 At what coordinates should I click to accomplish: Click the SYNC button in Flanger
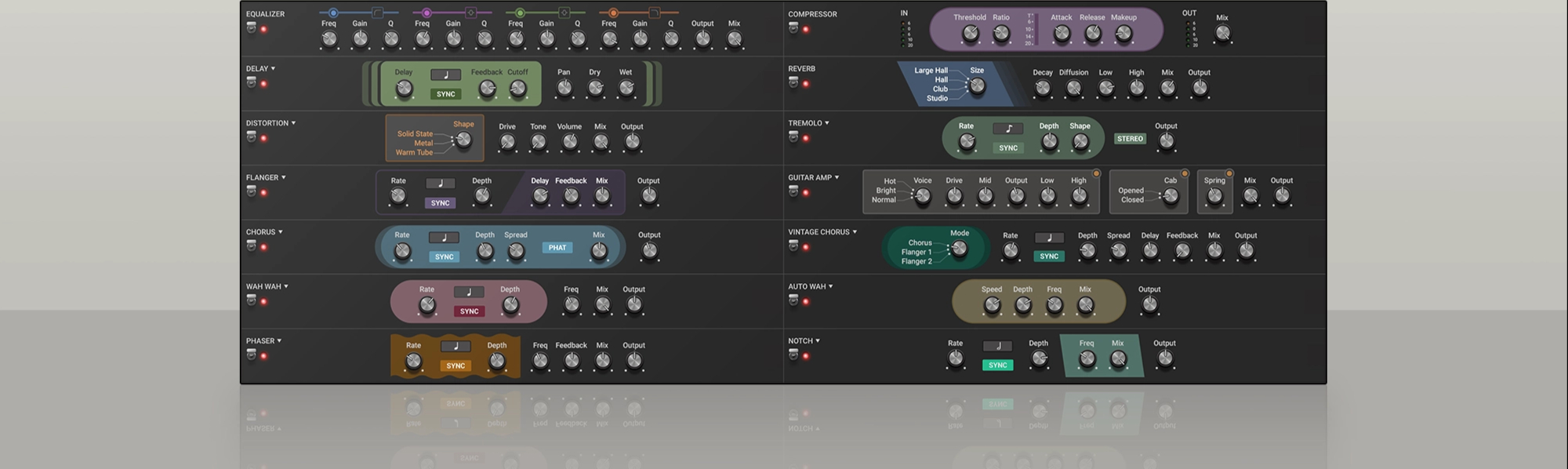pyautogui.click(x=441, y=203)
